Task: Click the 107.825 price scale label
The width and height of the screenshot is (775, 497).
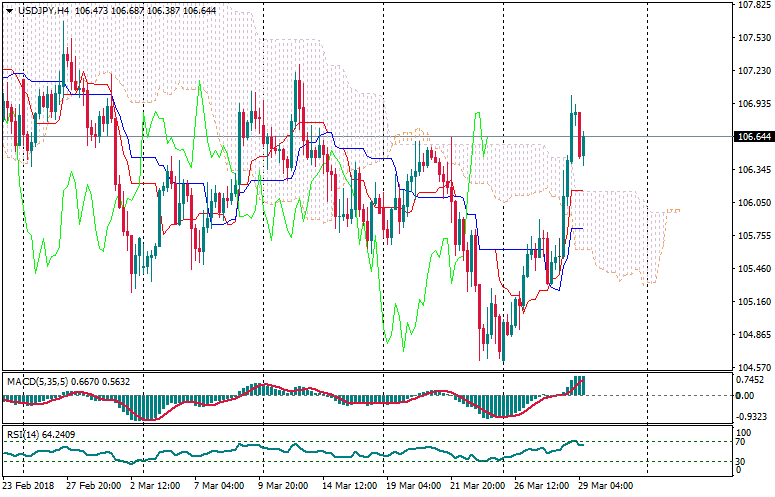Action: click(x=751, y=5)
